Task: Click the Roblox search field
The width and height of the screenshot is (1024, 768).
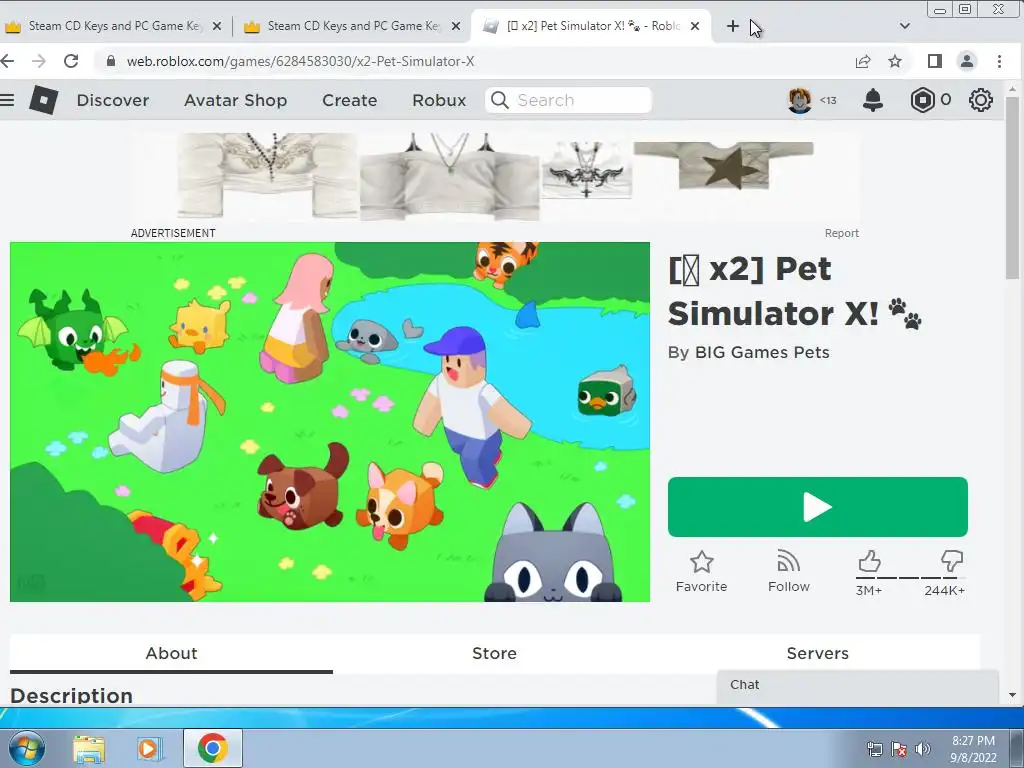Action: (568, 100)
